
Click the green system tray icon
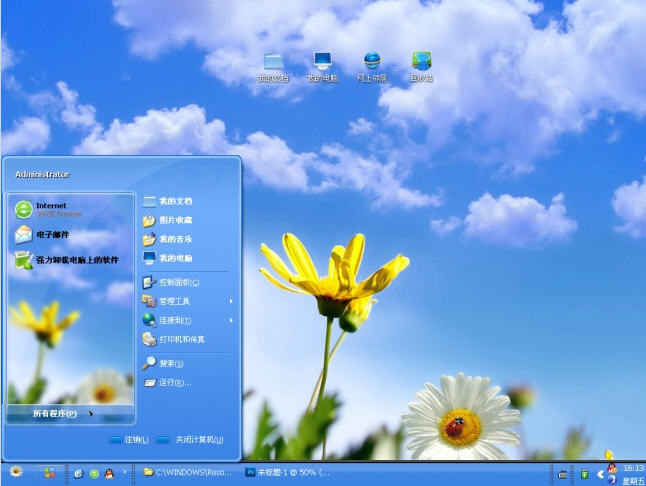pyautogui.click(x=584, y=474)
